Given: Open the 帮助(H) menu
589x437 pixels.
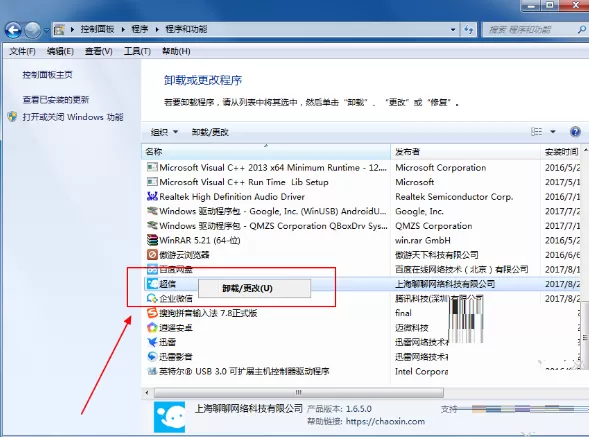Looking at the screenshot, I should [176, 51].
